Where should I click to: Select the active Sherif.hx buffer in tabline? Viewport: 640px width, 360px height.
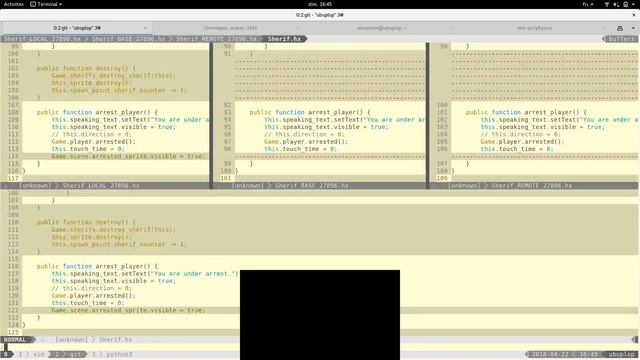click(x=284, y=39)
